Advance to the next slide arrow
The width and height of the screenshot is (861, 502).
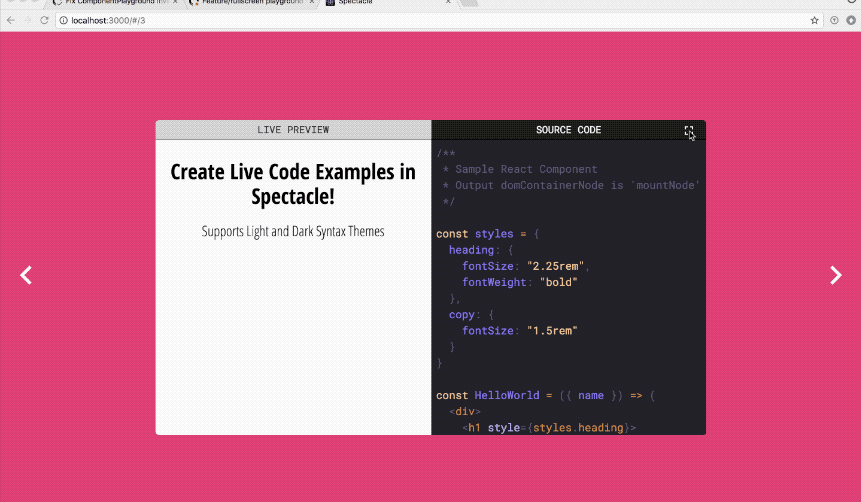pyautogui.click(x=836, y=275)
